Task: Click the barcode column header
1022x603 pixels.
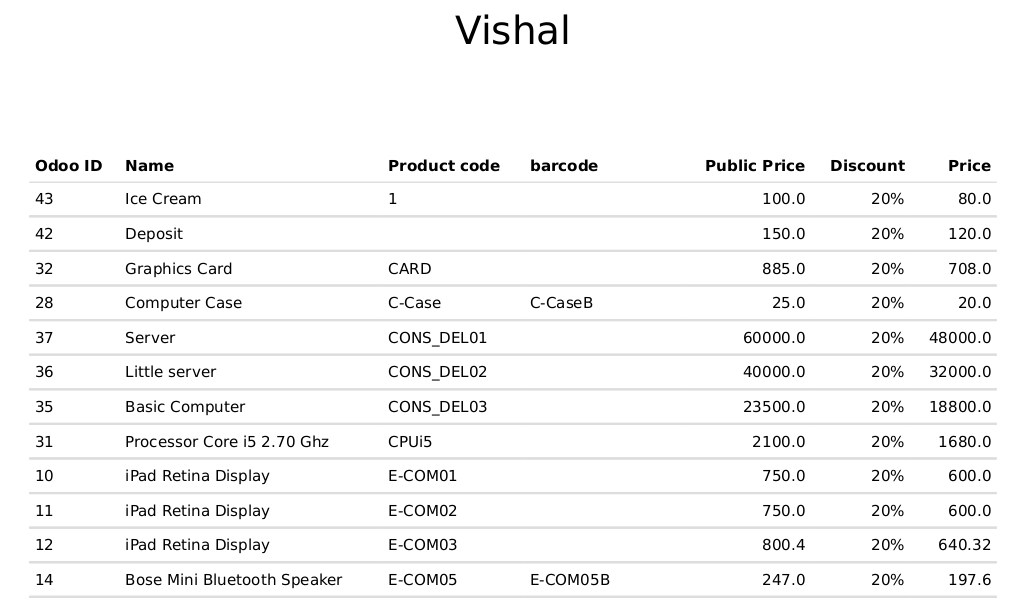Action: pos(563,166)
